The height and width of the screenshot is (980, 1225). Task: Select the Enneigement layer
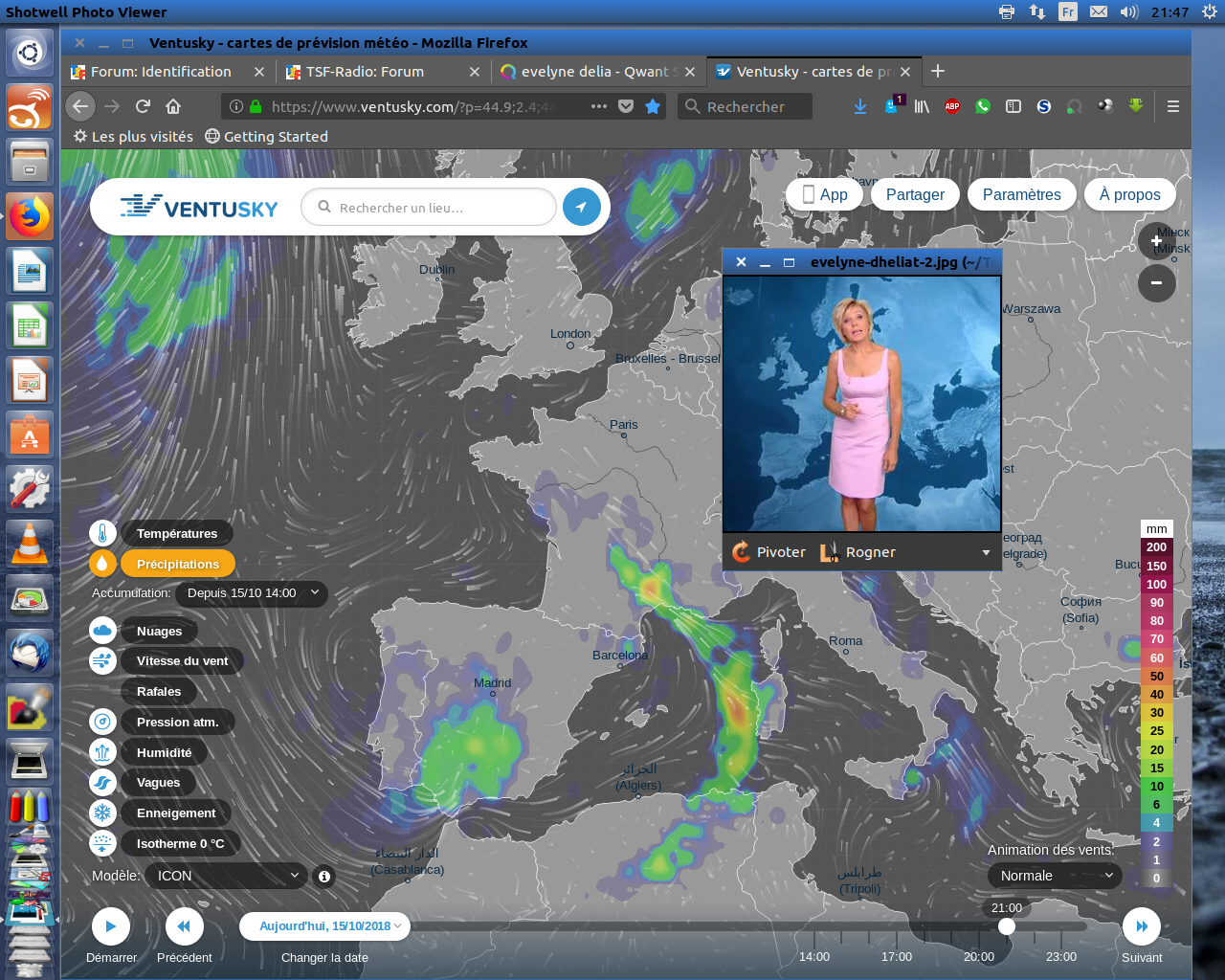tap(176, 813)
